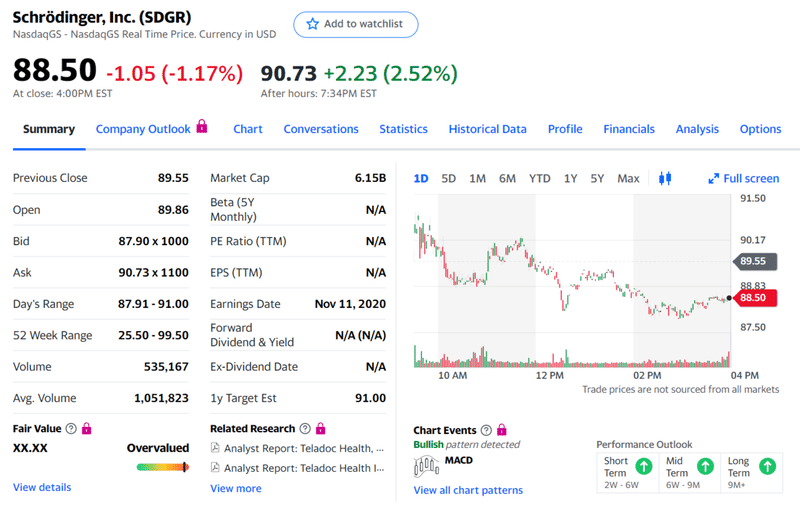Click the Full screen expand arrows icon

[x=714, y=178]
